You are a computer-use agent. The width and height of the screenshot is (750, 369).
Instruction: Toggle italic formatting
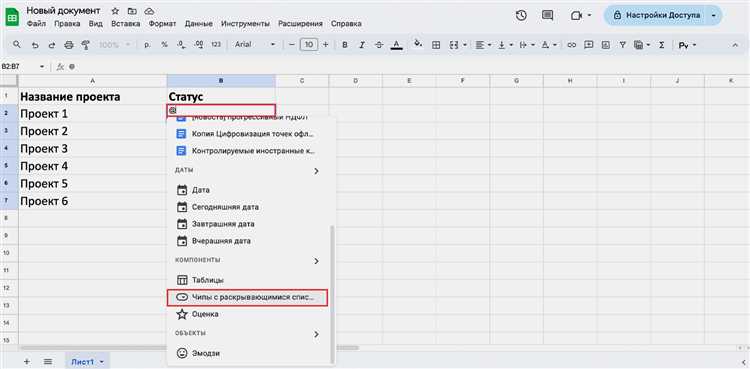tap(362, 45)
